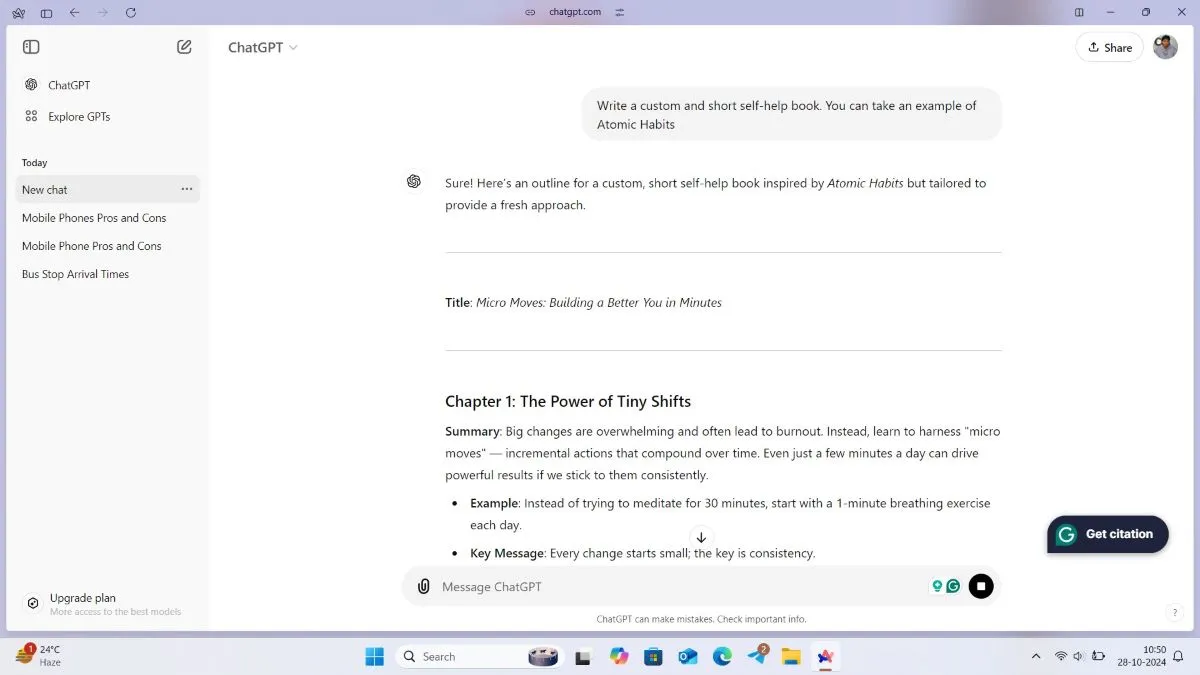Image resolution: width=1200 pixels, height=675 pixels.
Task: Click the Message ChatGPT input field
Action: click(x=680, y=587)
